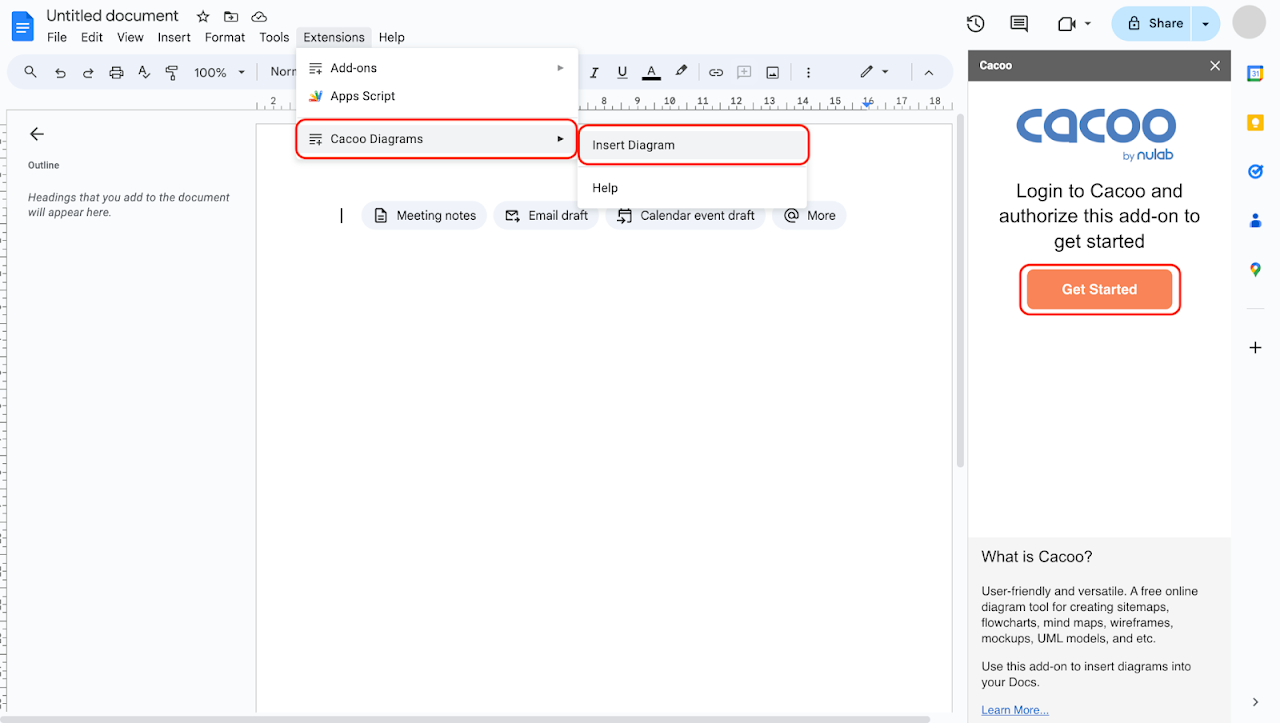Toggle underline formatting
Viewport: 1280px width, 723px height.
pyautogui.click(x=622, y=72)
